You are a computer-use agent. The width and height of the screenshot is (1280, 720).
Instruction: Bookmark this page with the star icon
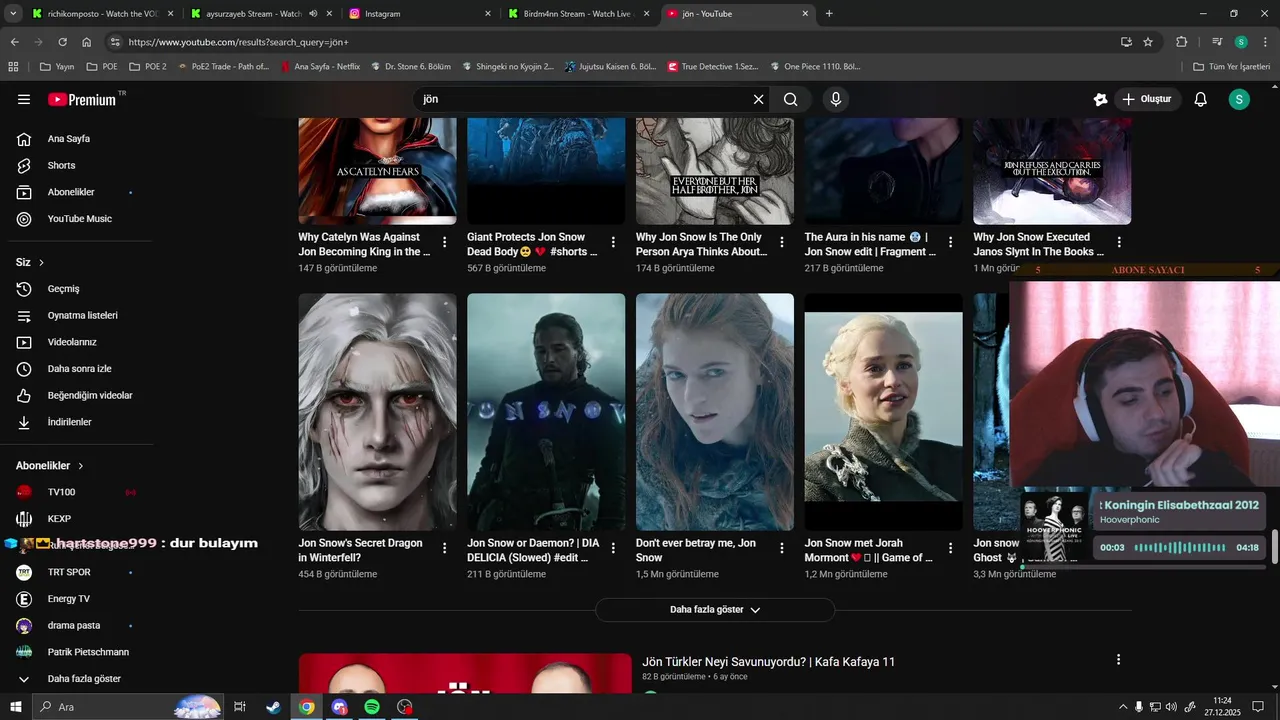click(1148, 42)
